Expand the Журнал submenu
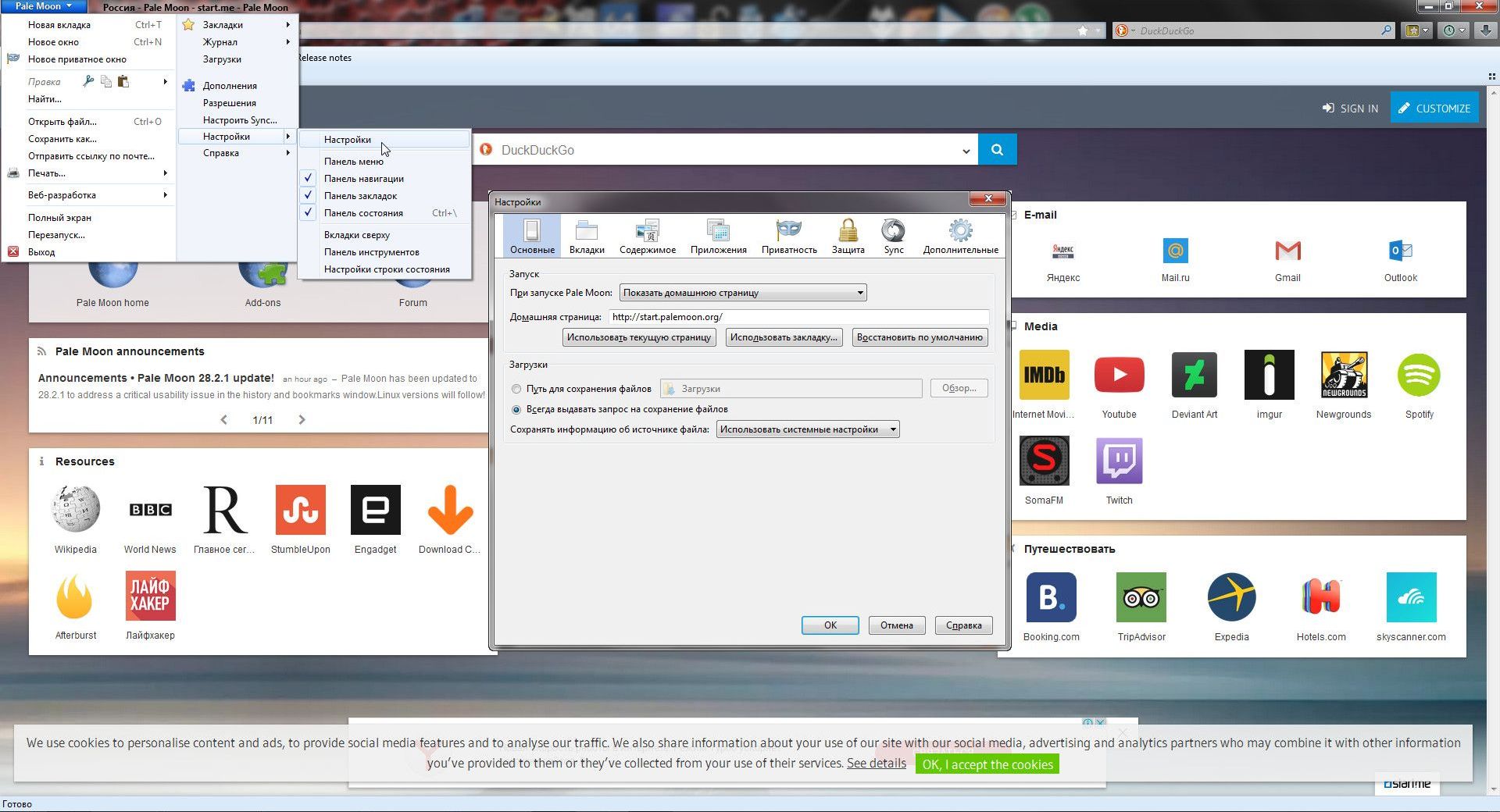The height and width of the screenshot is (812, 1500). (237, 42)
